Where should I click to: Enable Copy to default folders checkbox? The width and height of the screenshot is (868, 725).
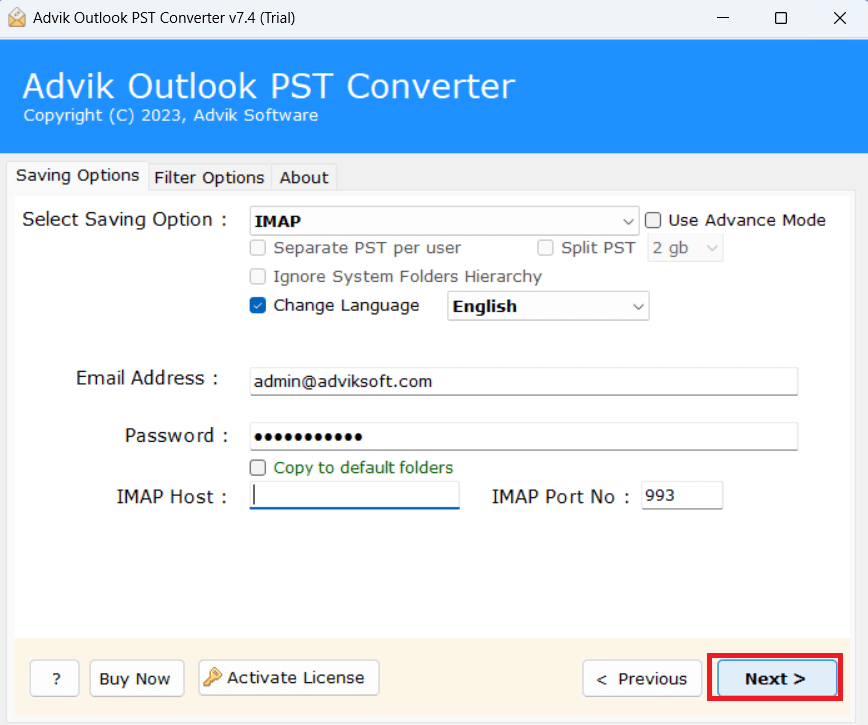pyautogui.click(x=257, y=468)
